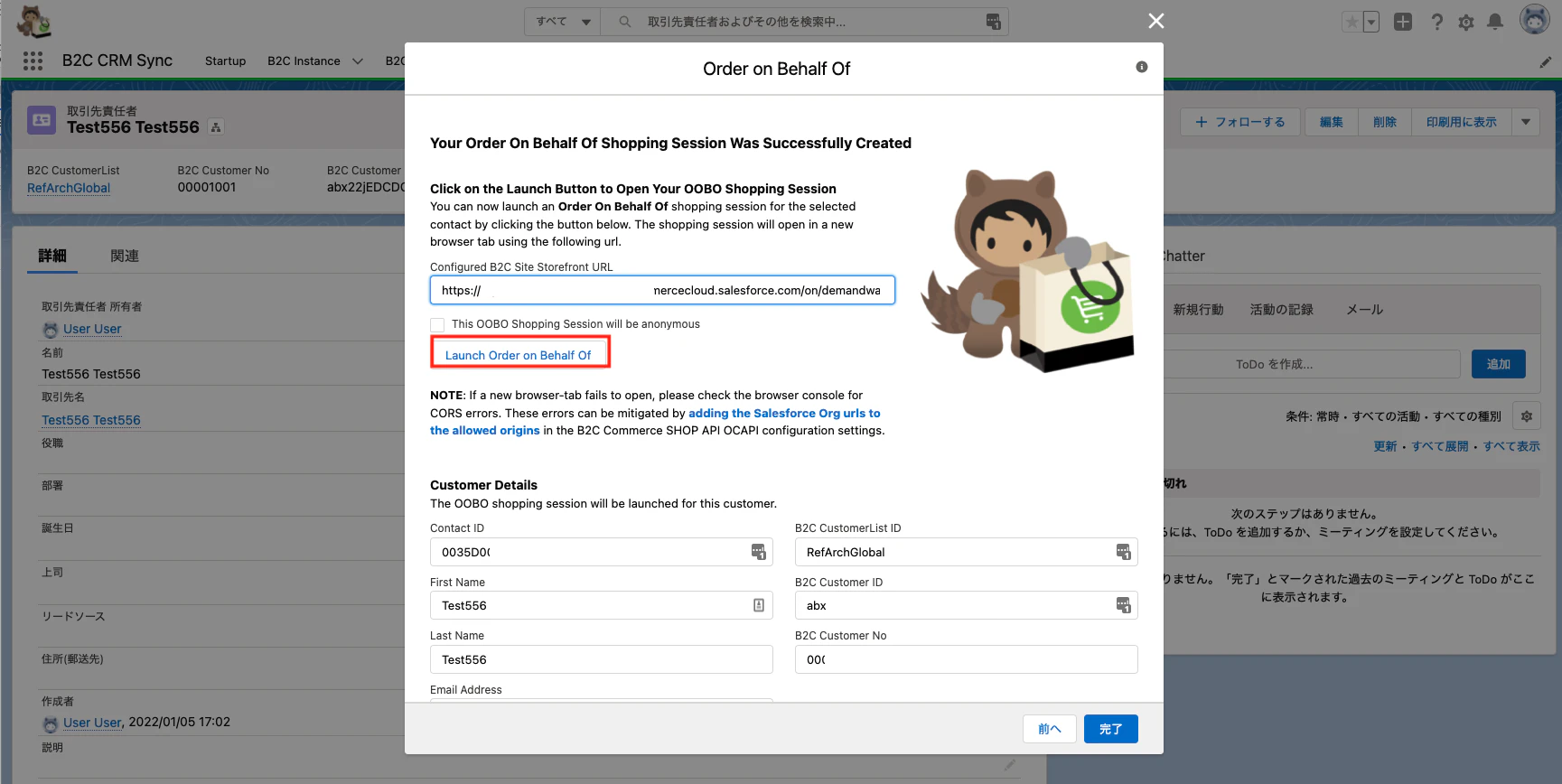
Task: Click the owner avatar next to User User
Action: 51,330
